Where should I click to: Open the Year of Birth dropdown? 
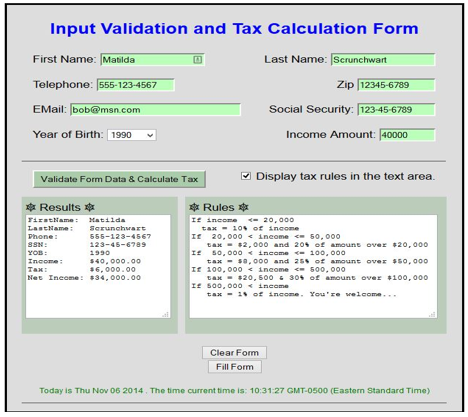[x=132, y=135]
